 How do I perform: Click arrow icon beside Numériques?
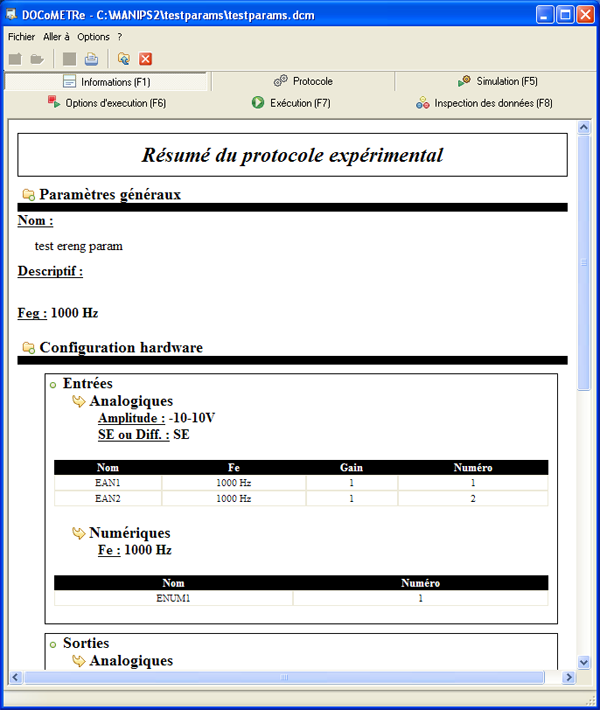pos(79,533)
